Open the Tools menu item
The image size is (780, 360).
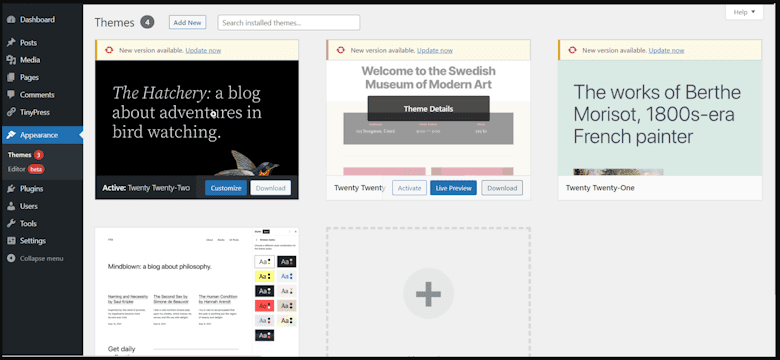(x=42, y=224)
